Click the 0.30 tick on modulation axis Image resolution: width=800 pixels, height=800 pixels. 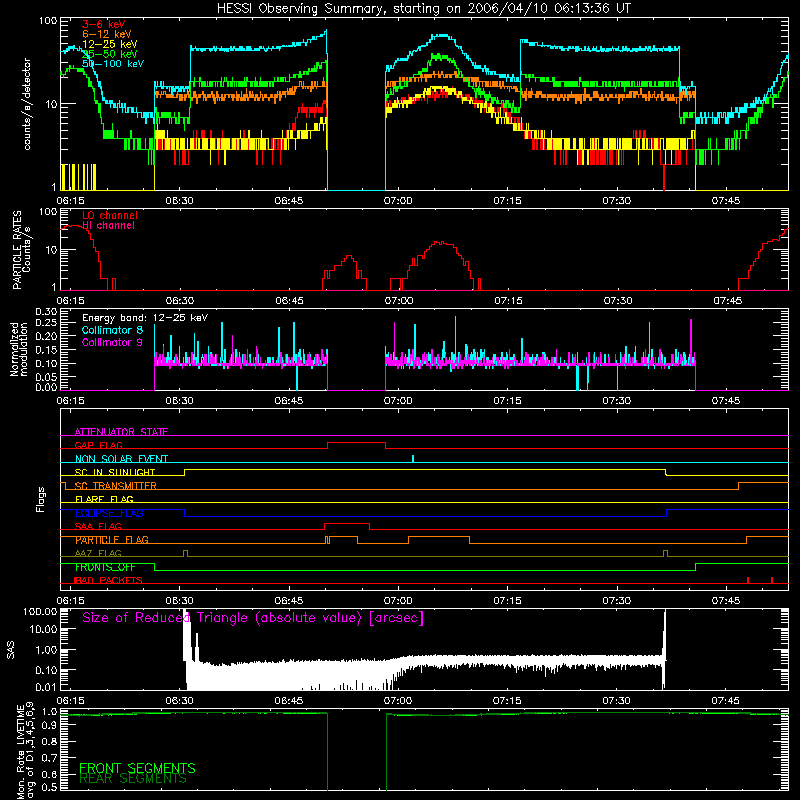pos(47,311)
